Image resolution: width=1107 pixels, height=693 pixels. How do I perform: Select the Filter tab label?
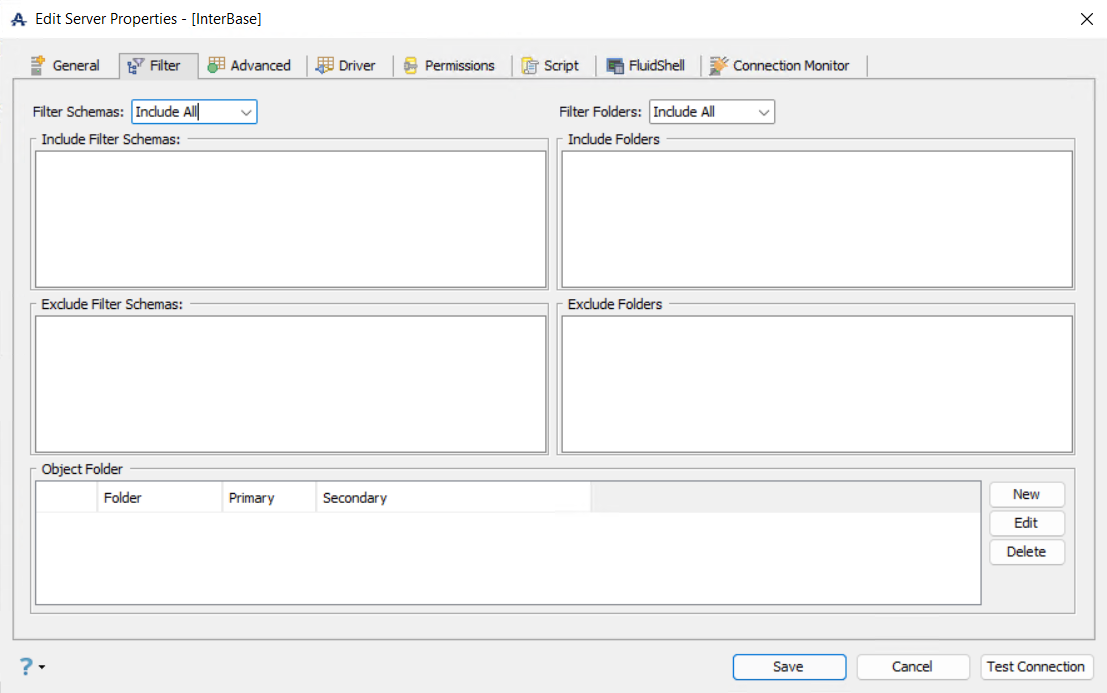click(164, 66)
